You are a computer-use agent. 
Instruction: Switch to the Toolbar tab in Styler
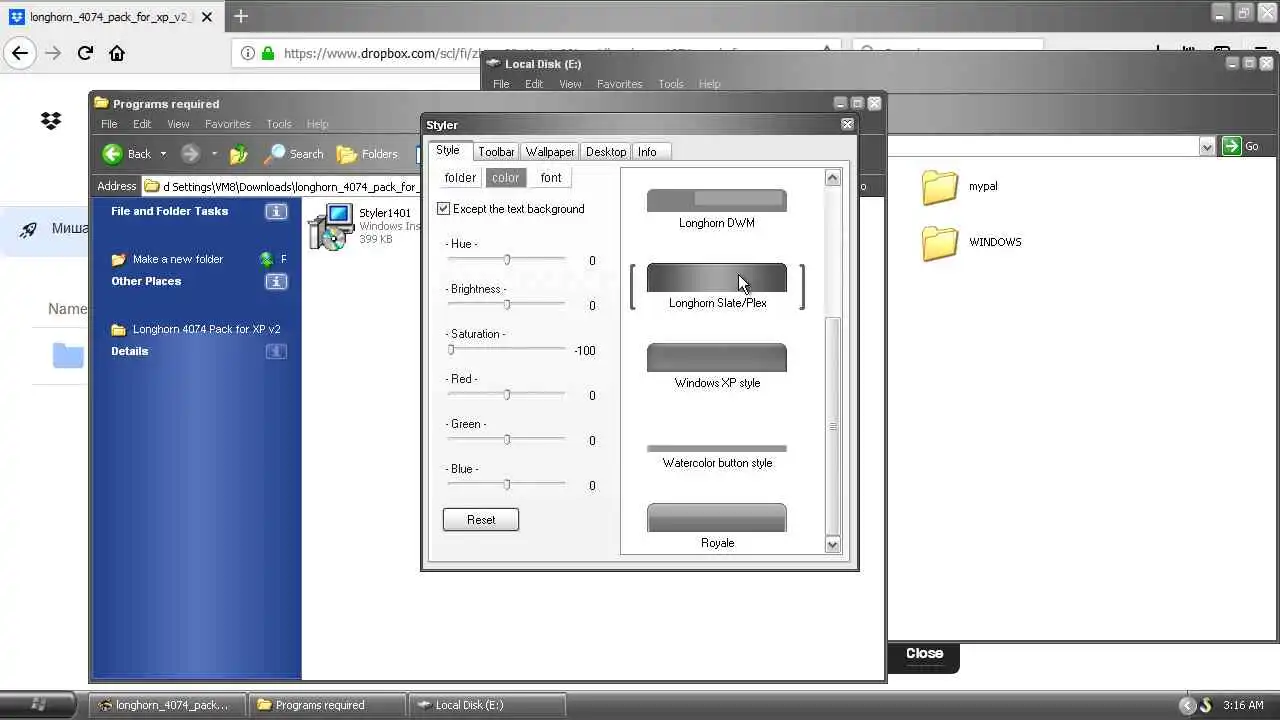tap(496, 152)
